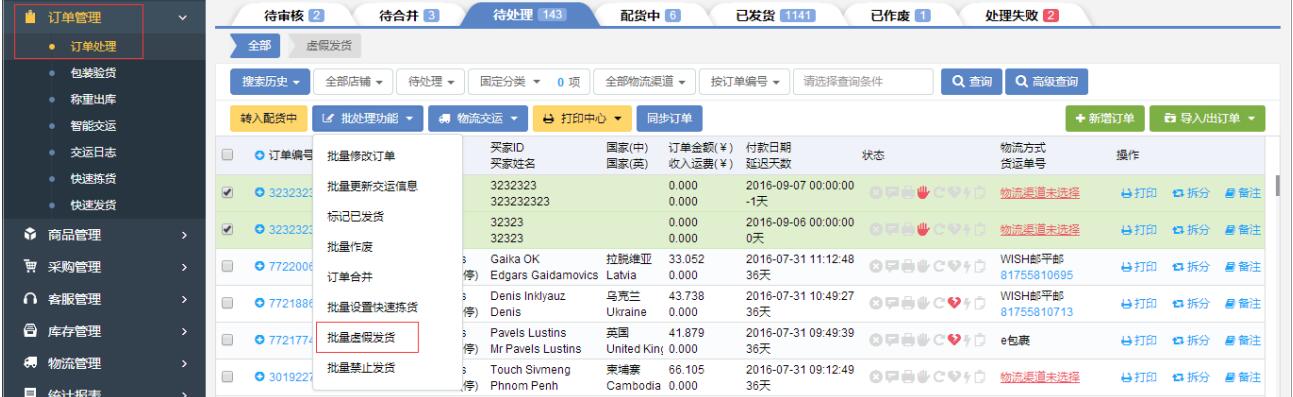Choose 批量虚假发货 from the menu
This screenshot has height=397, width=1293.
click(x=361, y=337)
